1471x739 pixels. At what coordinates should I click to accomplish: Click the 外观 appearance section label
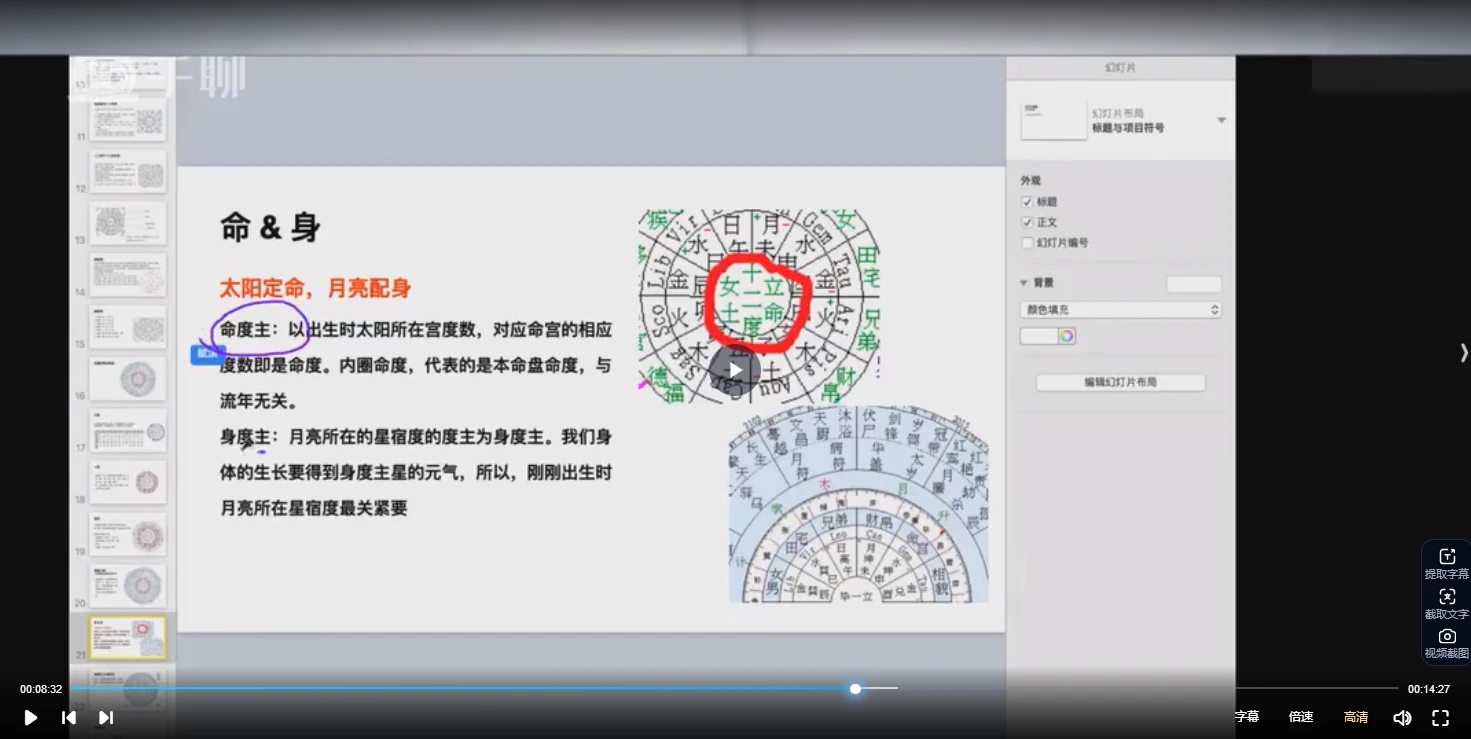pos(1030,181)
